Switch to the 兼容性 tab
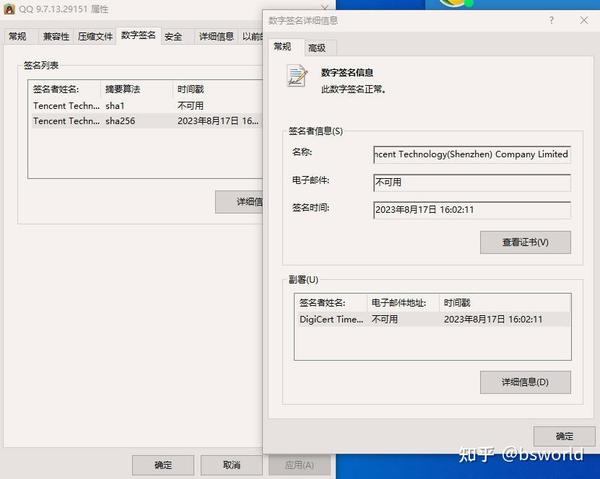Image resolution: width=600 pixels, height=479 pixels. click(56, 37)
